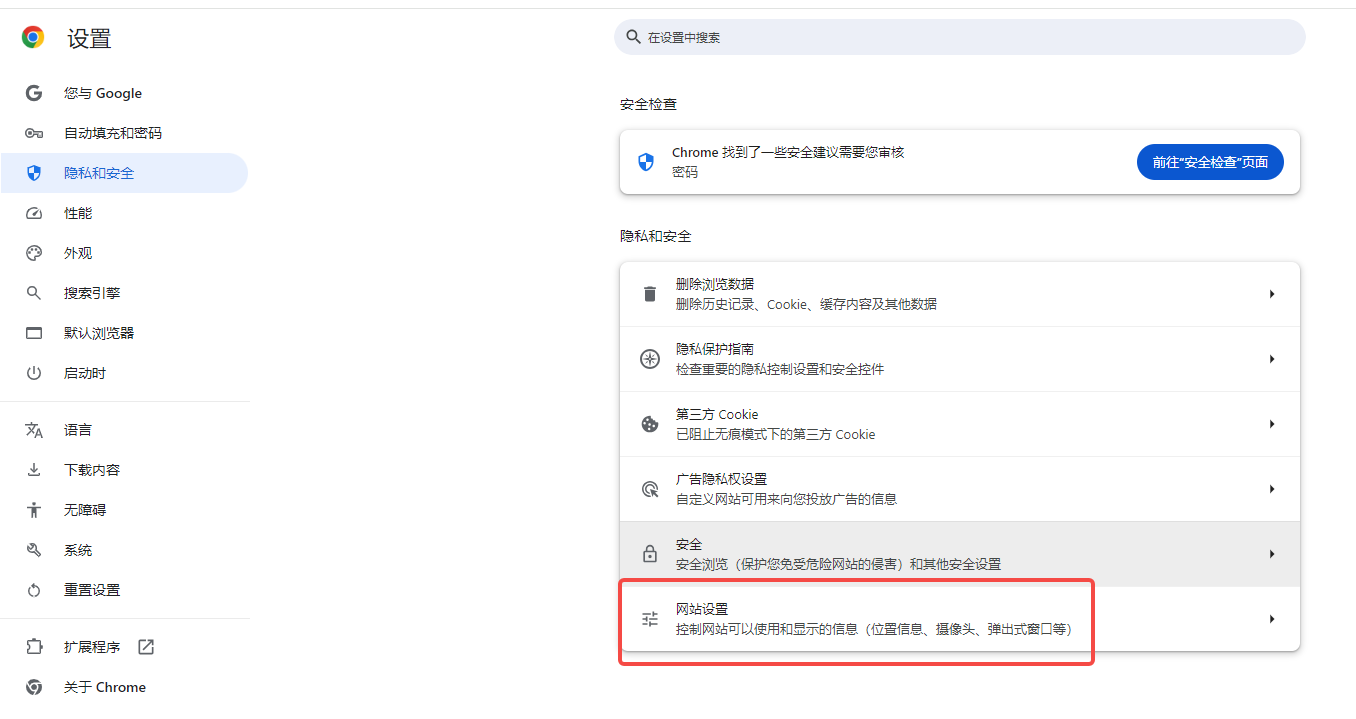The width and height of the screenshot is (1356, 719).
Task: Click the reset icon for 重置设置
Action: pos(34,590)
